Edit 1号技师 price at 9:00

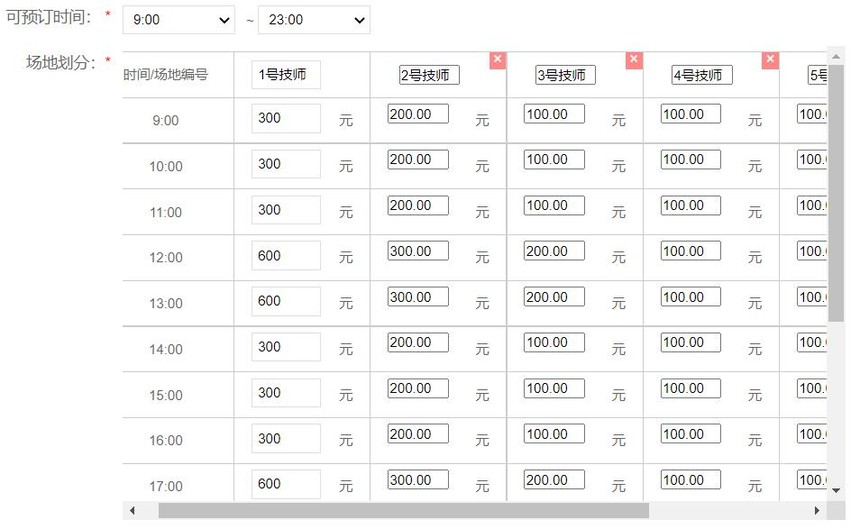click(285, 118)
